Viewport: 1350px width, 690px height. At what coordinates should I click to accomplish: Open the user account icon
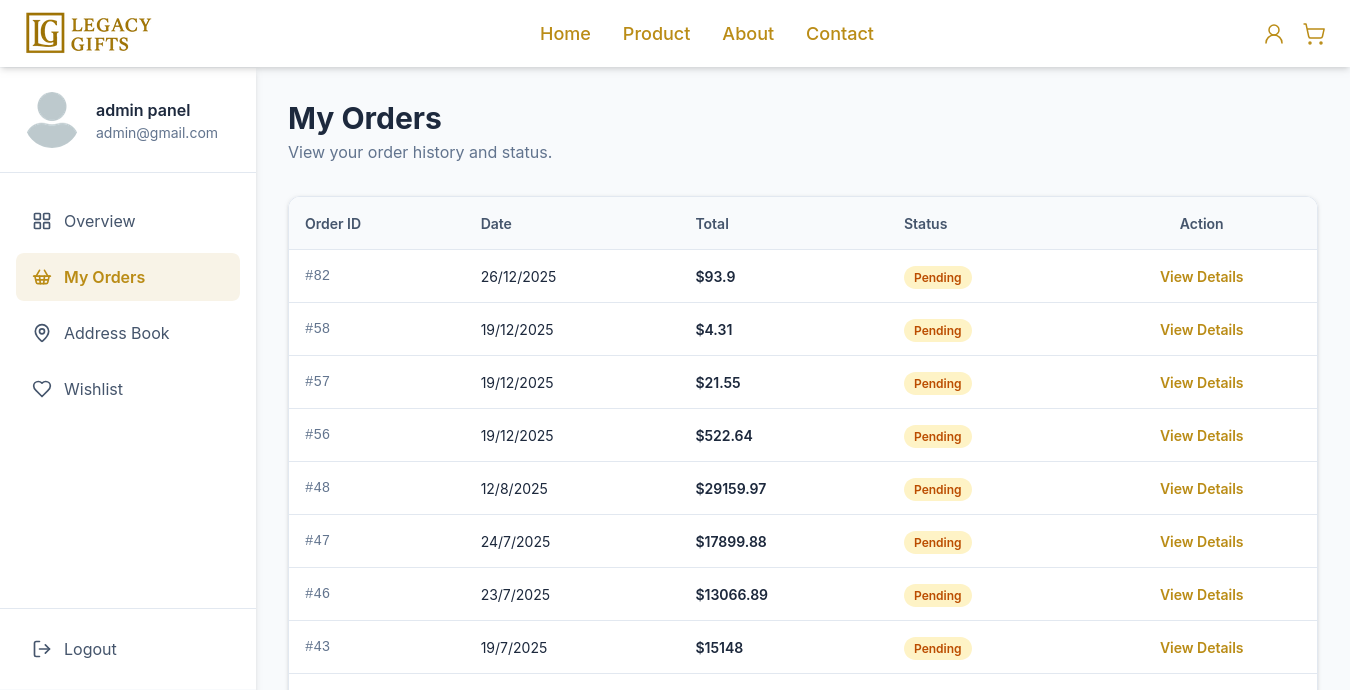pos(1274,34)
